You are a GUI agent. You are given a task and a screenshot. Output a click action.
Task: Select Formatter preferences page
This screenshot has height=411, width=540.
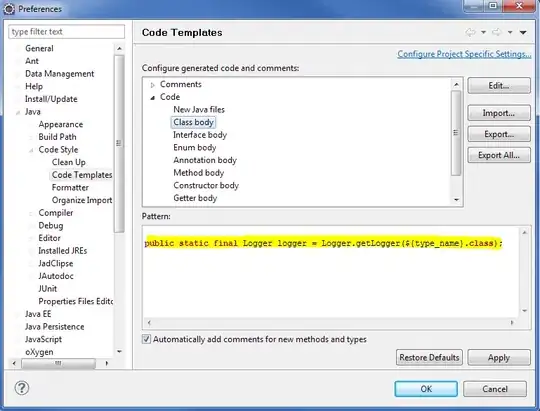(70, 188)
